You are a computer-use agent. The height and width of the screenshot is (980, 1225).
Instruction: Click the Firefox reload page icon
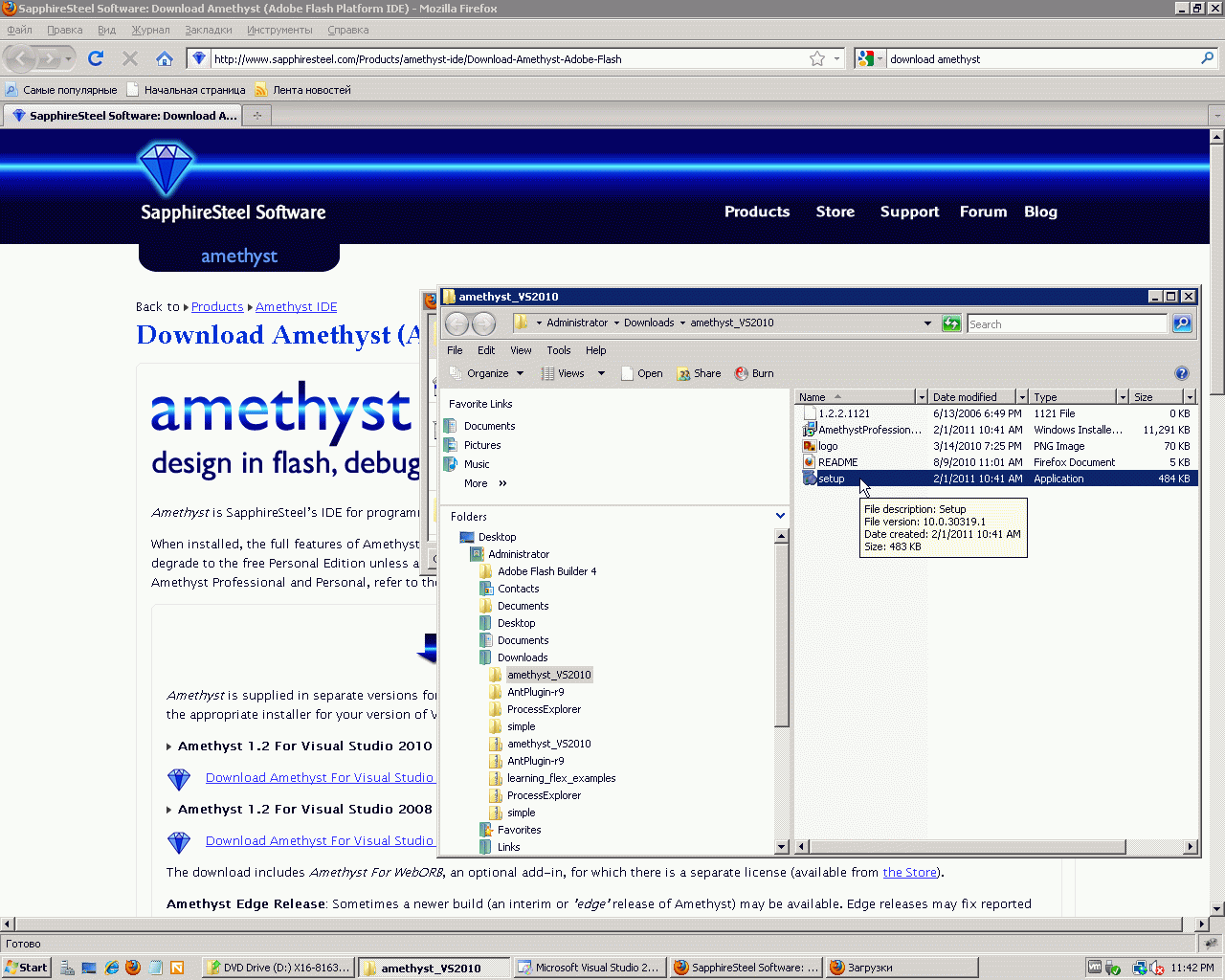[x=96, y=58]
